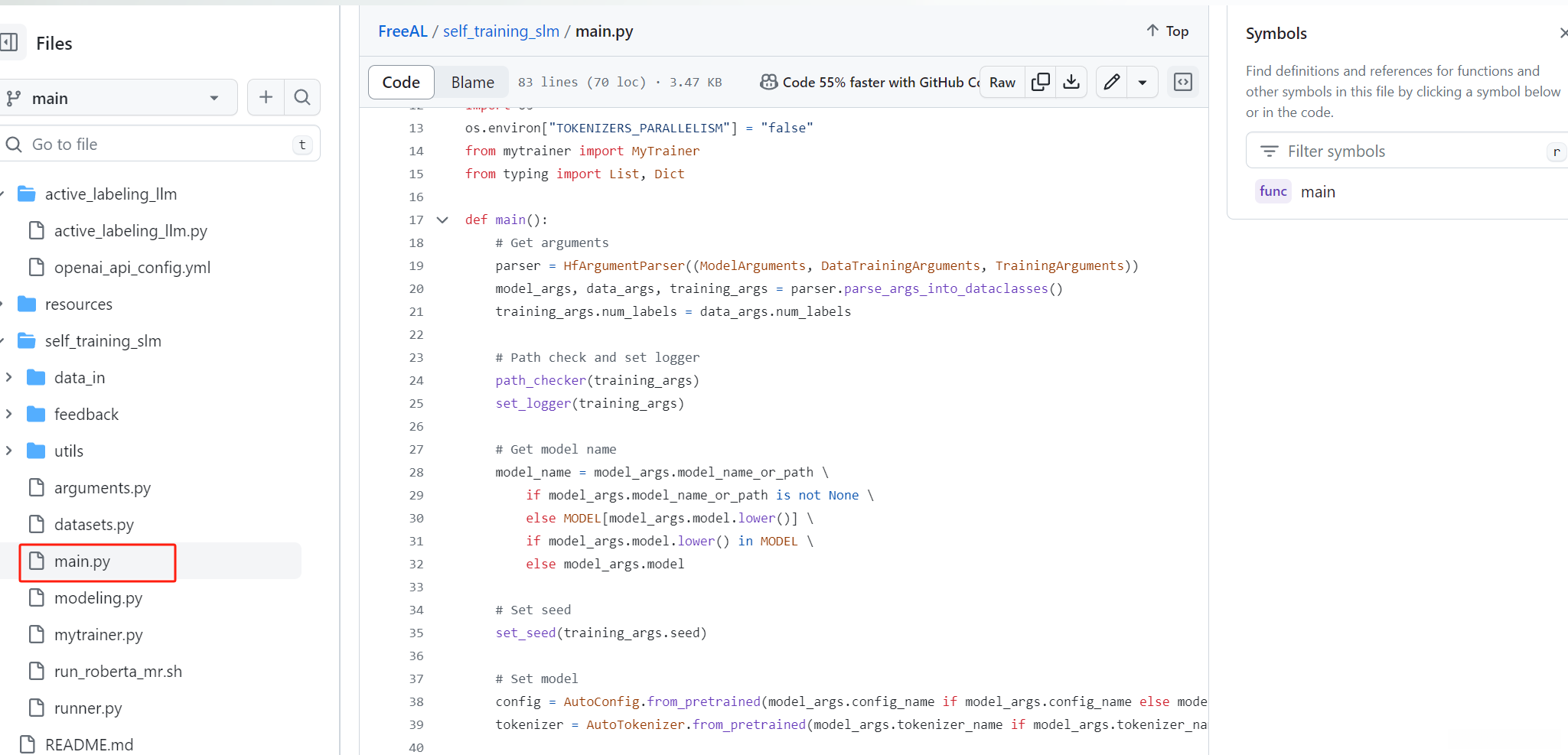Open openai_api_config.yml in file tree
The image size is (1568, 755).
[132, 267]
